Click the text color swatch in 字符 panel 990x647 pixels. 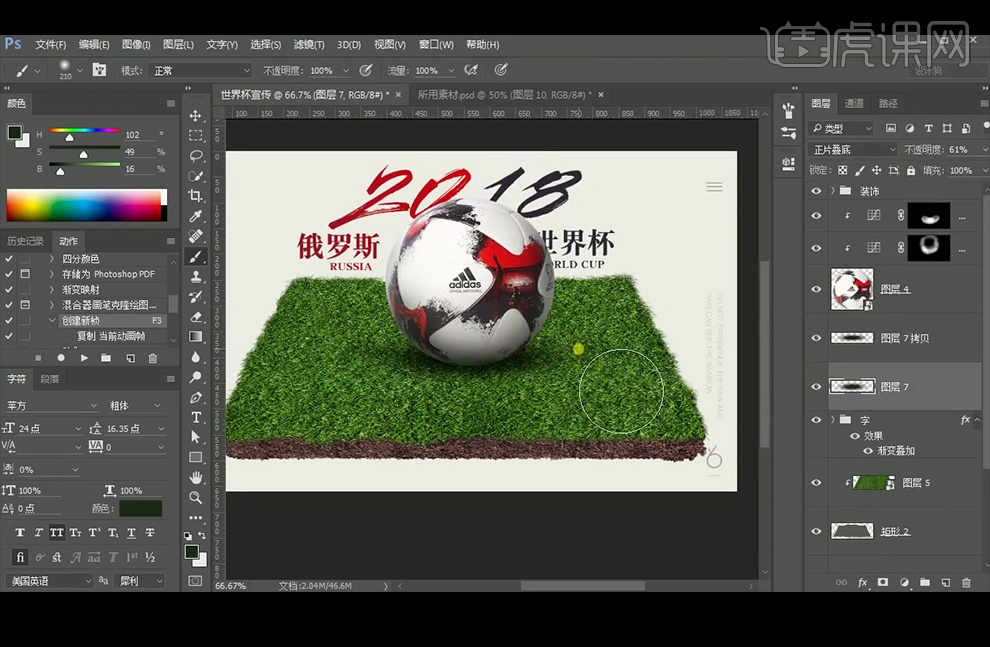point(140,508)
